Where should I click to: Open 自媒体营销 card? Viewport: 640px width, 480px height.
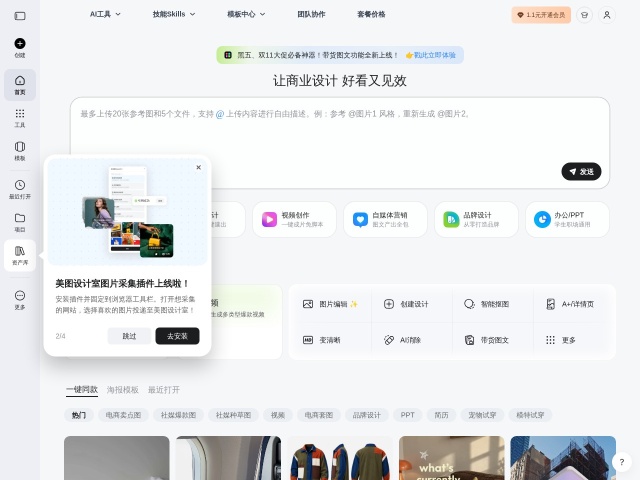385,219
